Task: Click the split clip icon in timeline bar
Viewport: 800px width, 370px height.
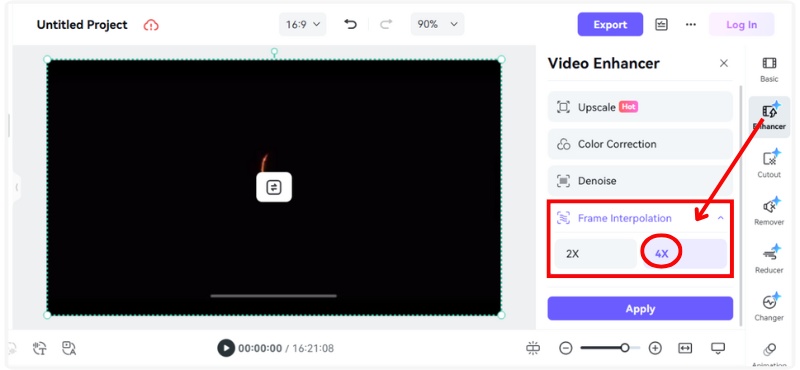Action: pos(533,348)
